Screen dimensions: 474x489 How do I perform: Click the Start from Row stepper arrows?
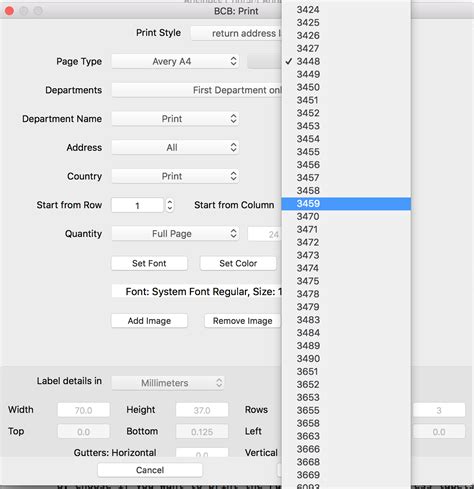(170, 205)
